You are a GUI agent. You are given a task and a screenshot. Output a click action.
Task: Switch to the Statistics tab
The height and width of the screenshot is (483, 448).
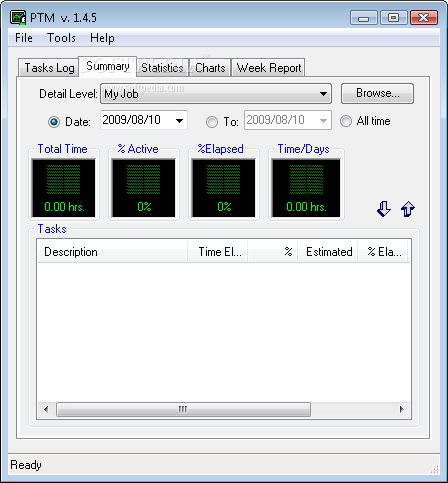tap(163, 68)
